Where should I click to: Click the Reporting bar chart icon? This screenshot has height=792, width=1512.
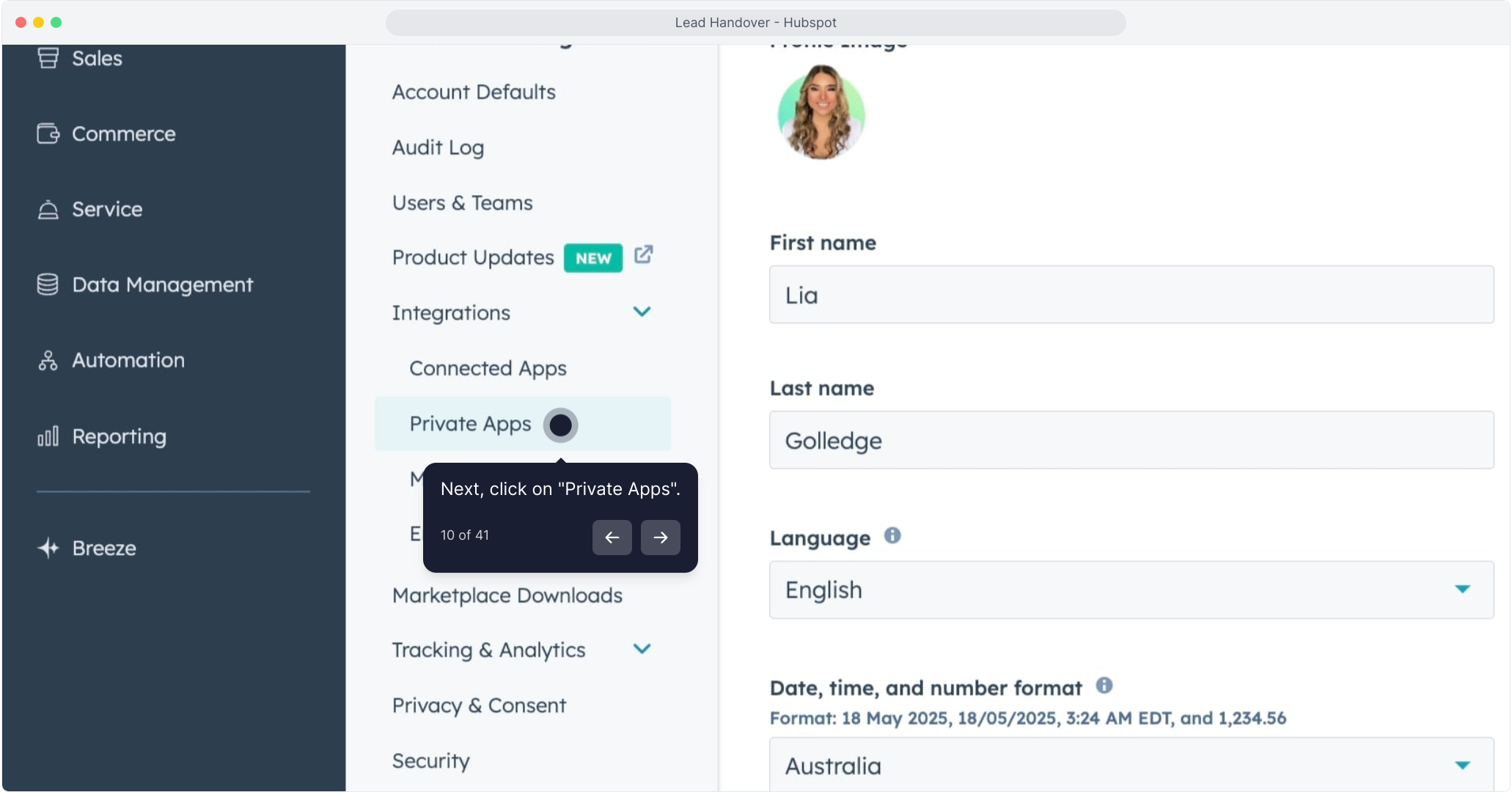pyautogui.click(x=48, y=437)
